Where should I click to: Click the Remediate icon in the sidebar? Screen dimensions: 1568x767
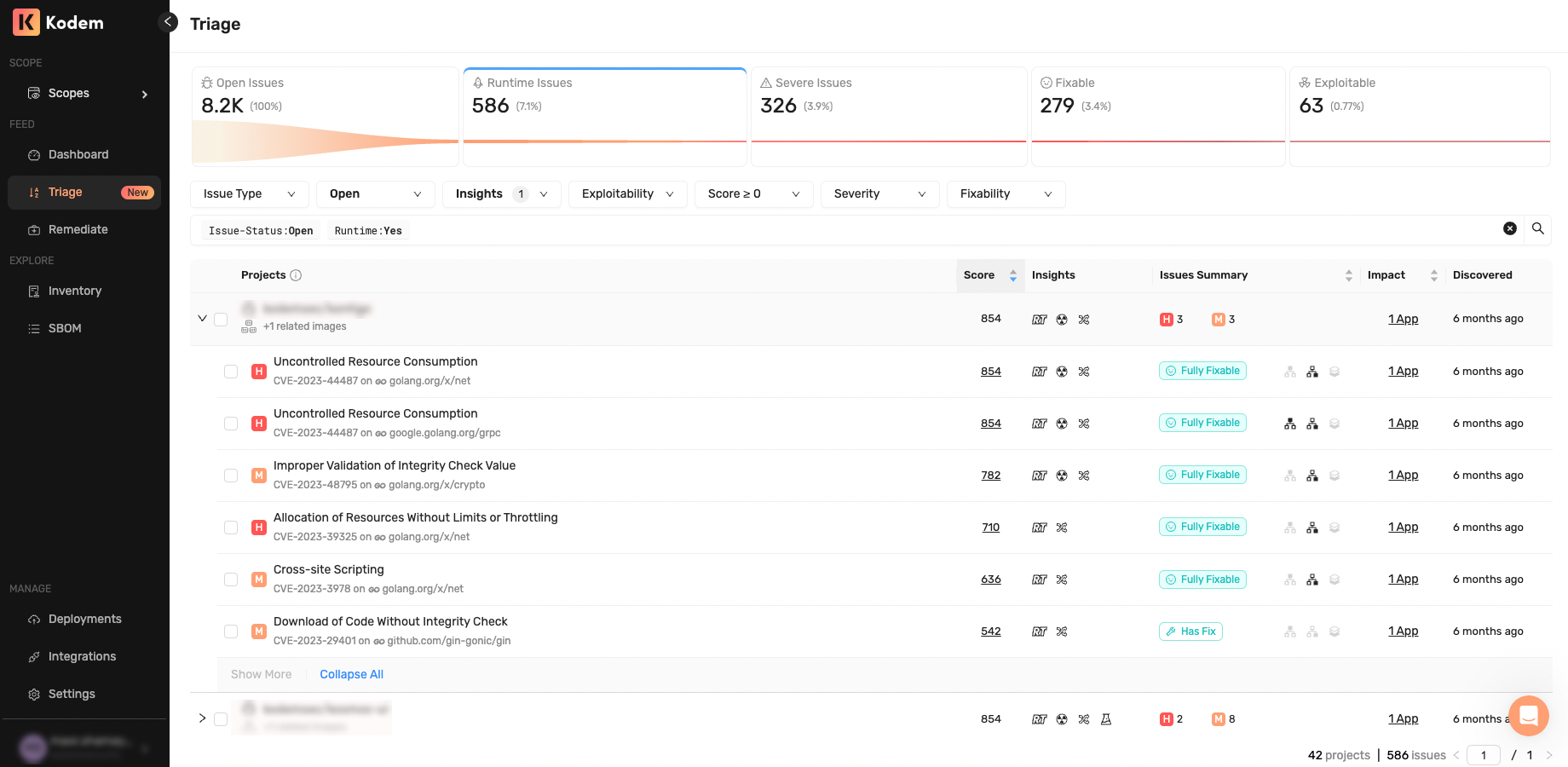(34, 230)
